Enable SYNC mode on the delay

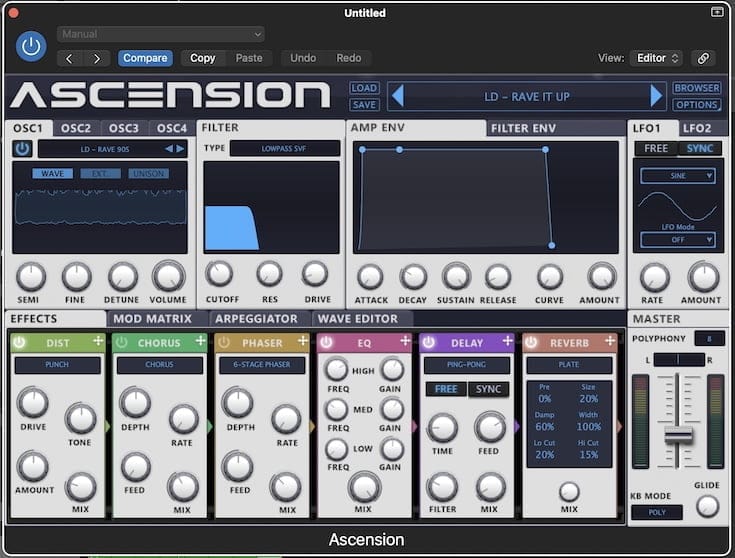(488, 389)
